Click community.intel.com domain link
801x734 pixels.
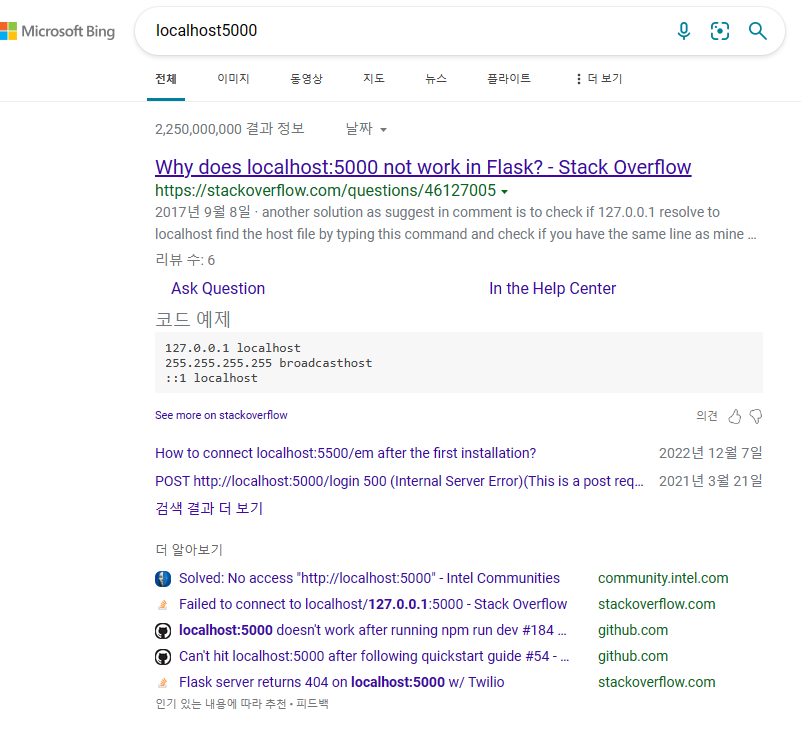(663, 578)
